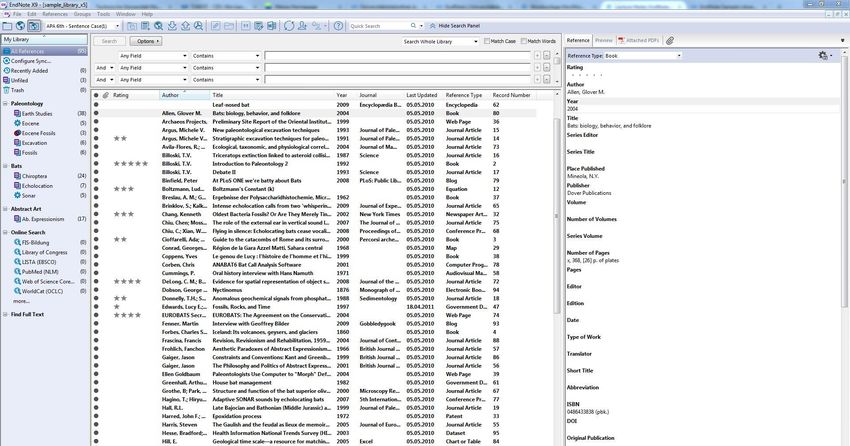Open the Tools menu
Image resolution: width=850 pixels, height=446 pixels.
coord(103,14)
